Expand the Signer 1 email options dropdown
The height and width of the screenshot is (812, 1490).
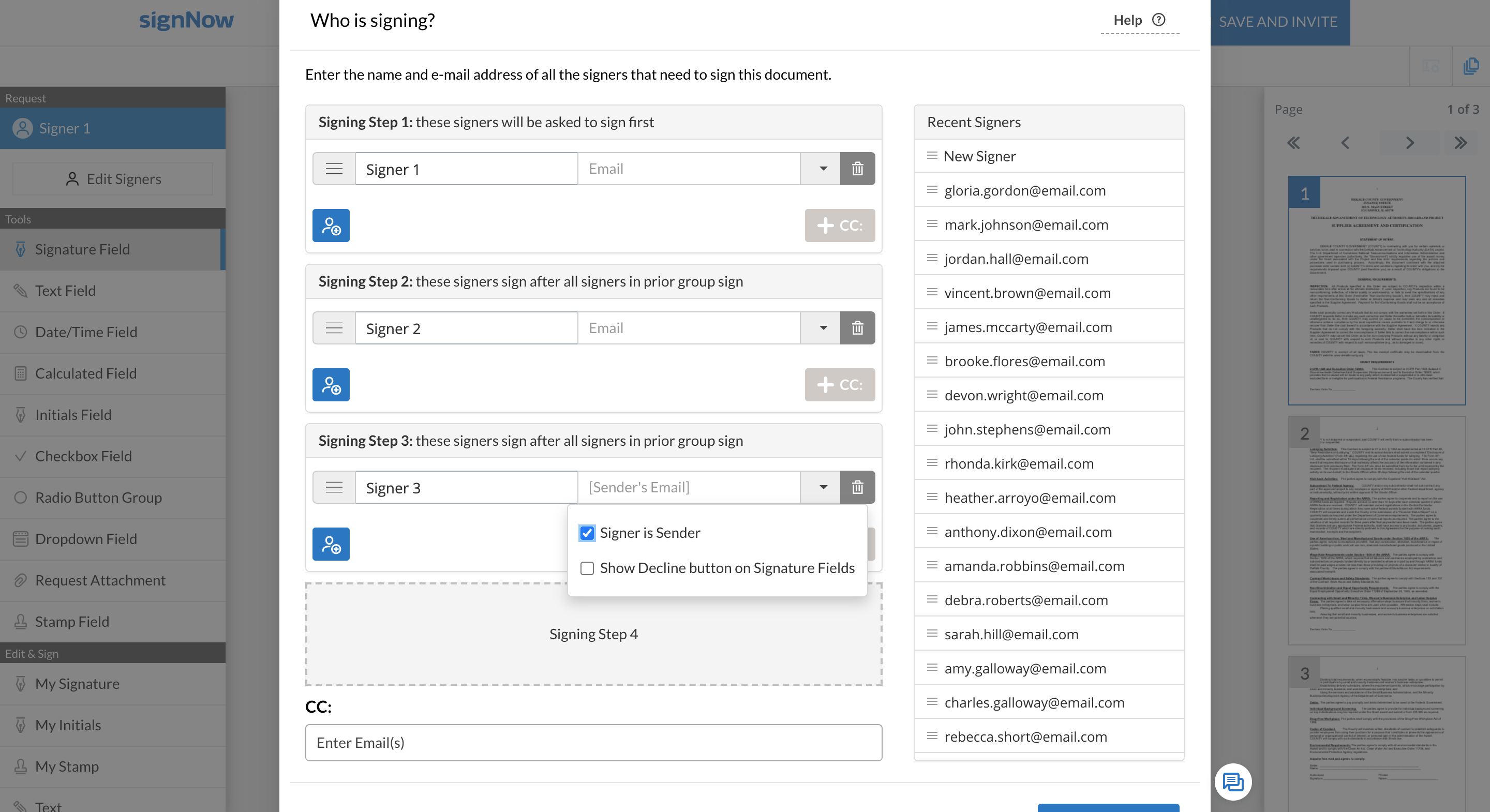point(823,169)
